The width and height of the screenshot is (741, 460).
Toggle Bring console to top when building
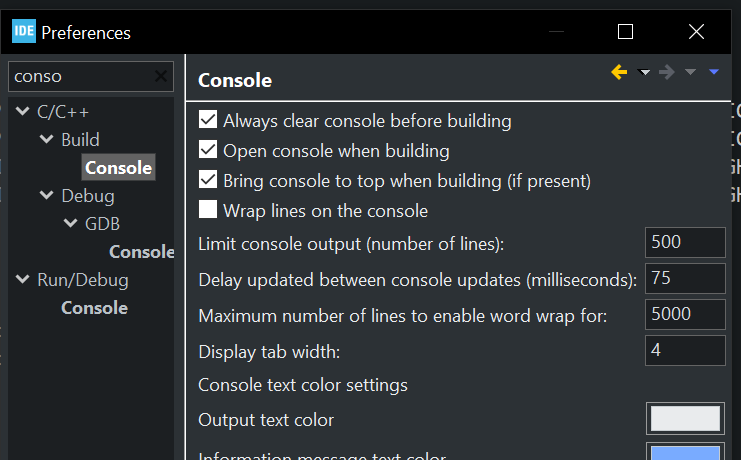(208, 181)
